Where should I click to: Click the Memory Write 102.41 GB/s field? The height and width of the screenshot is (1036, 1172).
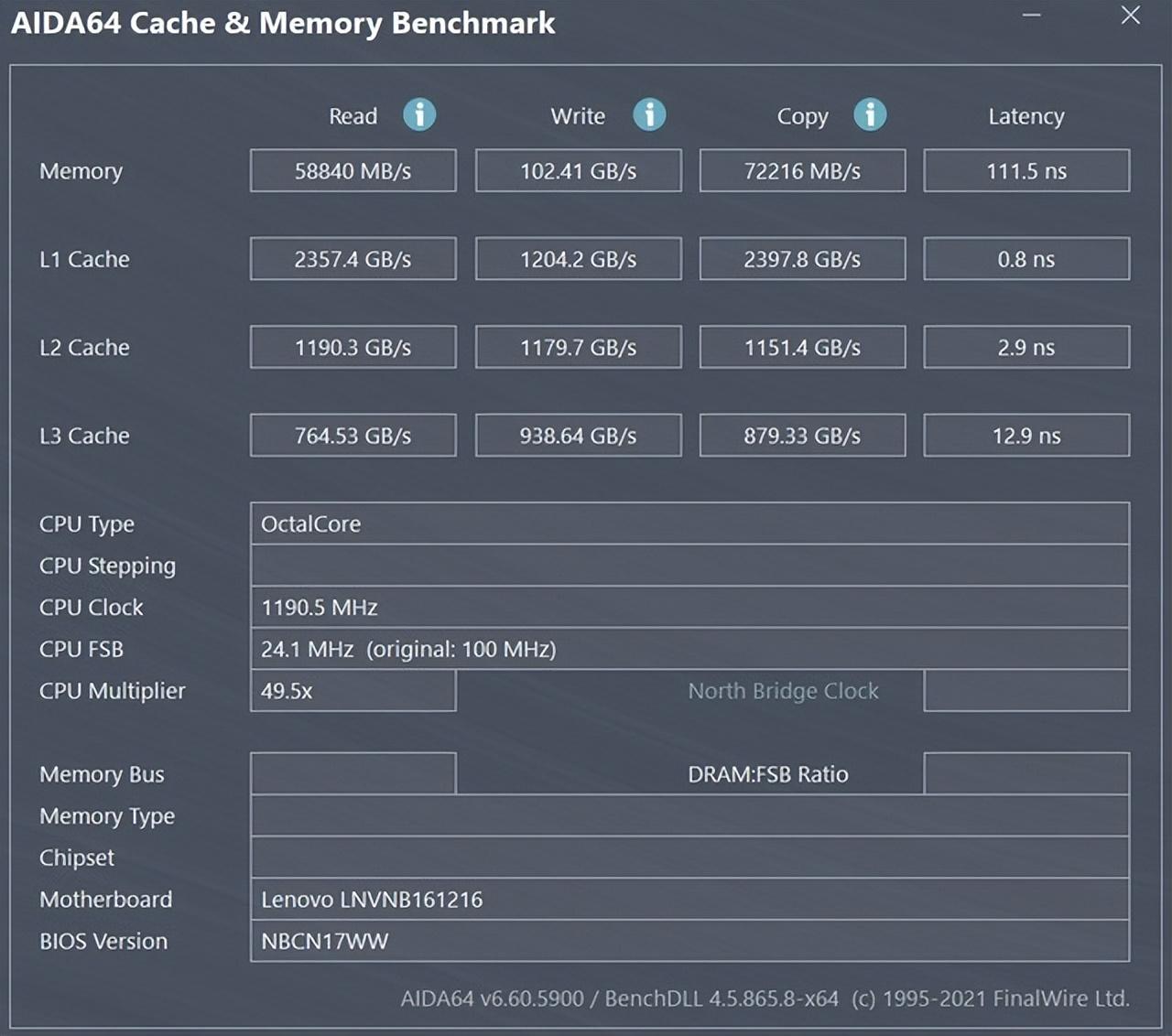tap(578, 171)
